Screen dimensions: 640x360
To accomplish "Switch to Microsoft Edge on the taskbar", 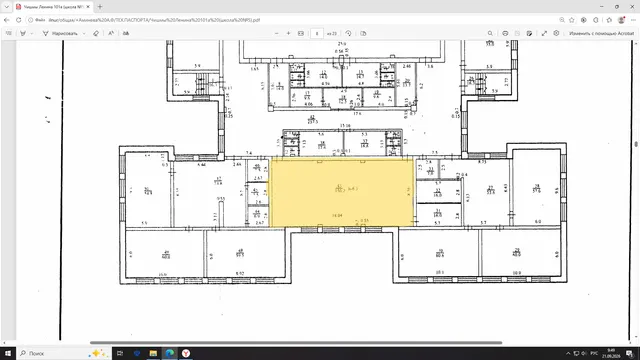I will pos(170,353).
